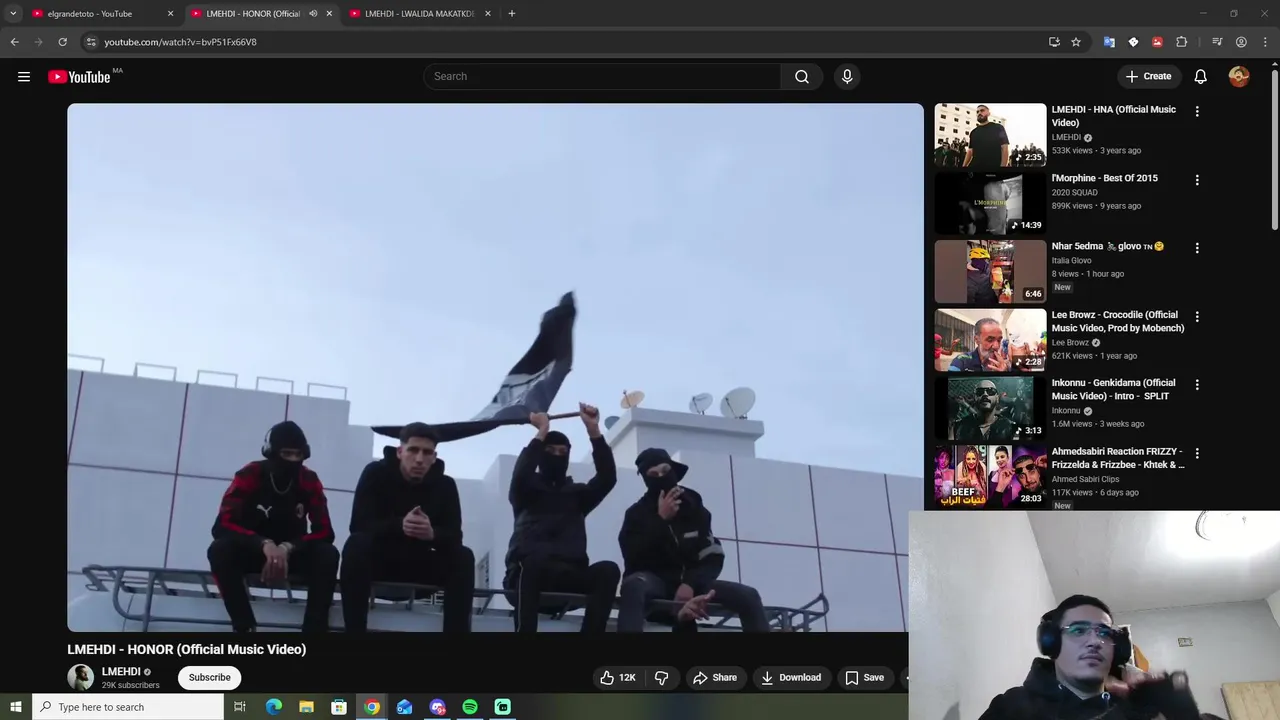
Task: Open the media controls toolbar icon
Action: point(1217,42)
